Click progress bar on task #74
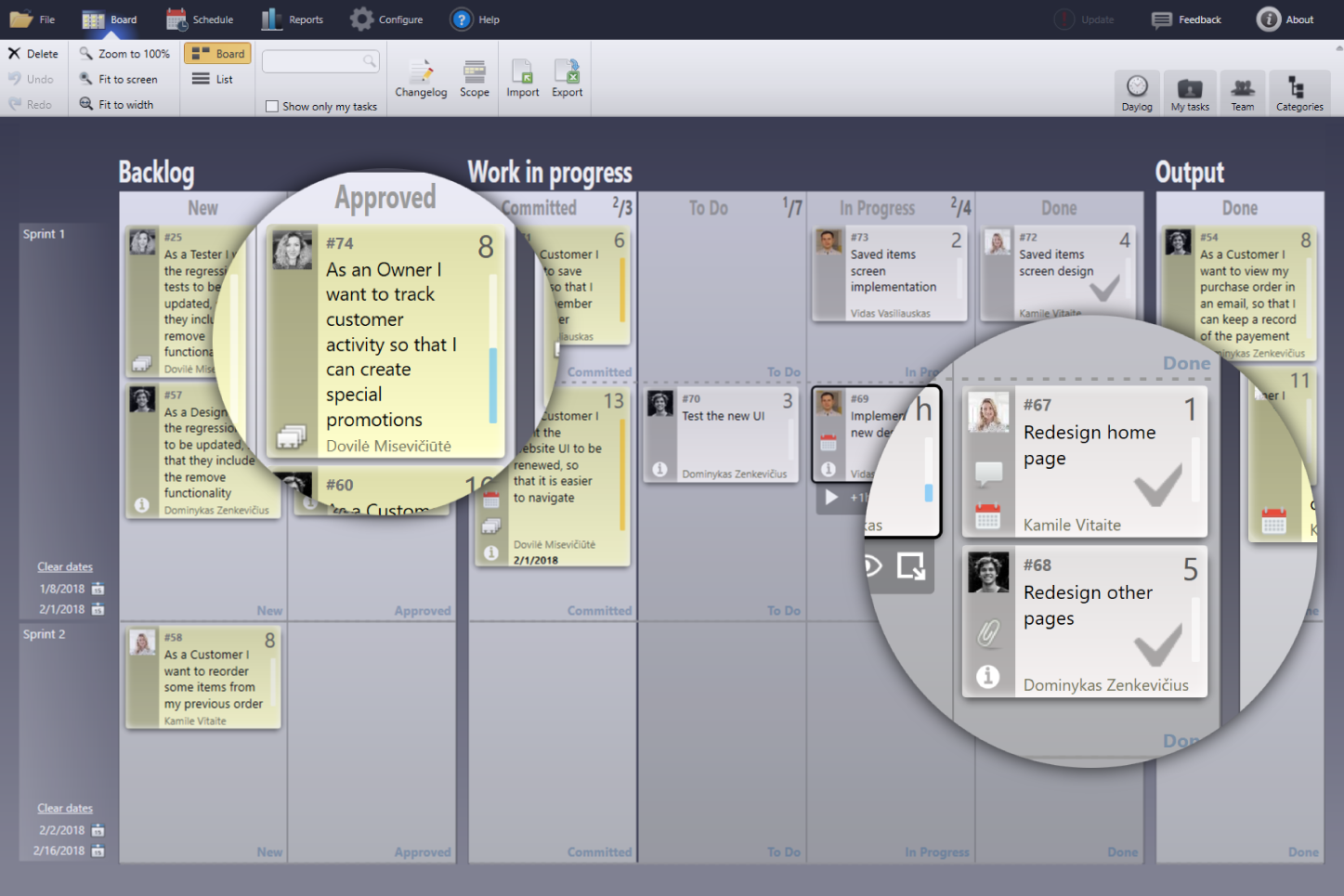Viewport: 1344px width, 896px height. [493, 348]
